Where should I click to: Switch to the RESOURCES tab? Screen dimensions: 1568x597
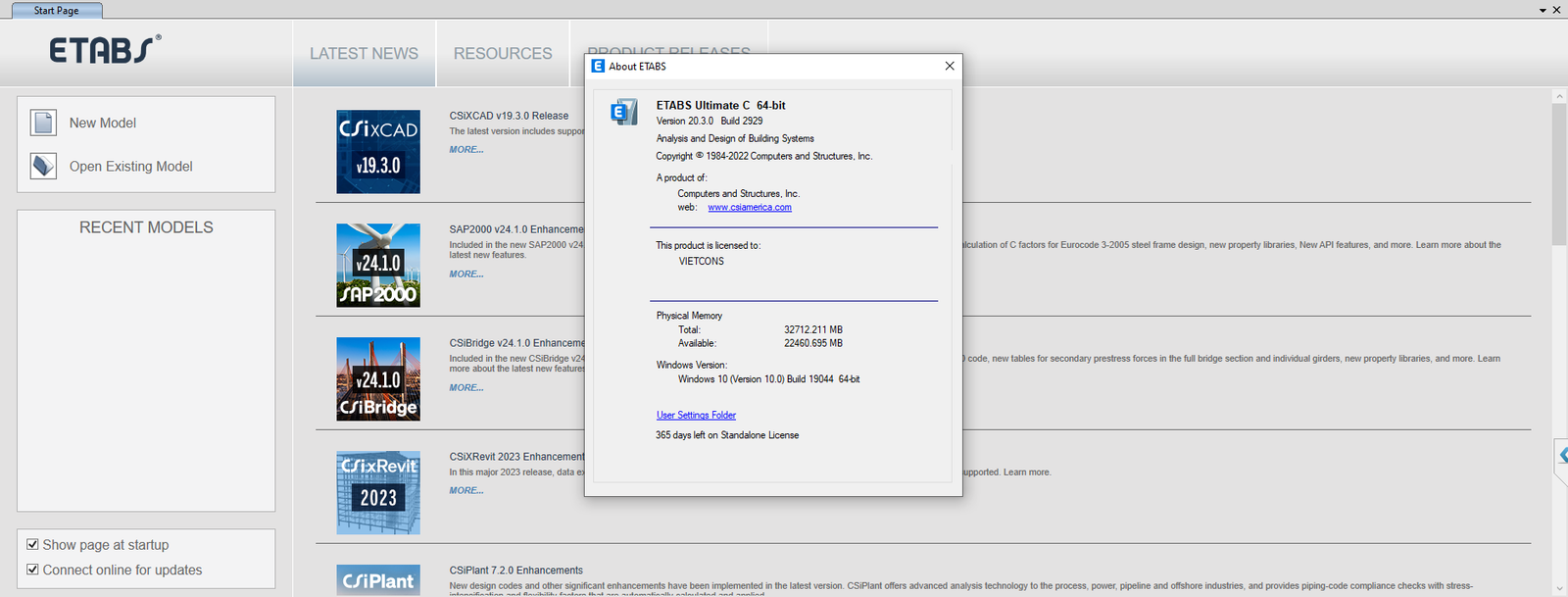pyautogui.click(x=503, y=54)
